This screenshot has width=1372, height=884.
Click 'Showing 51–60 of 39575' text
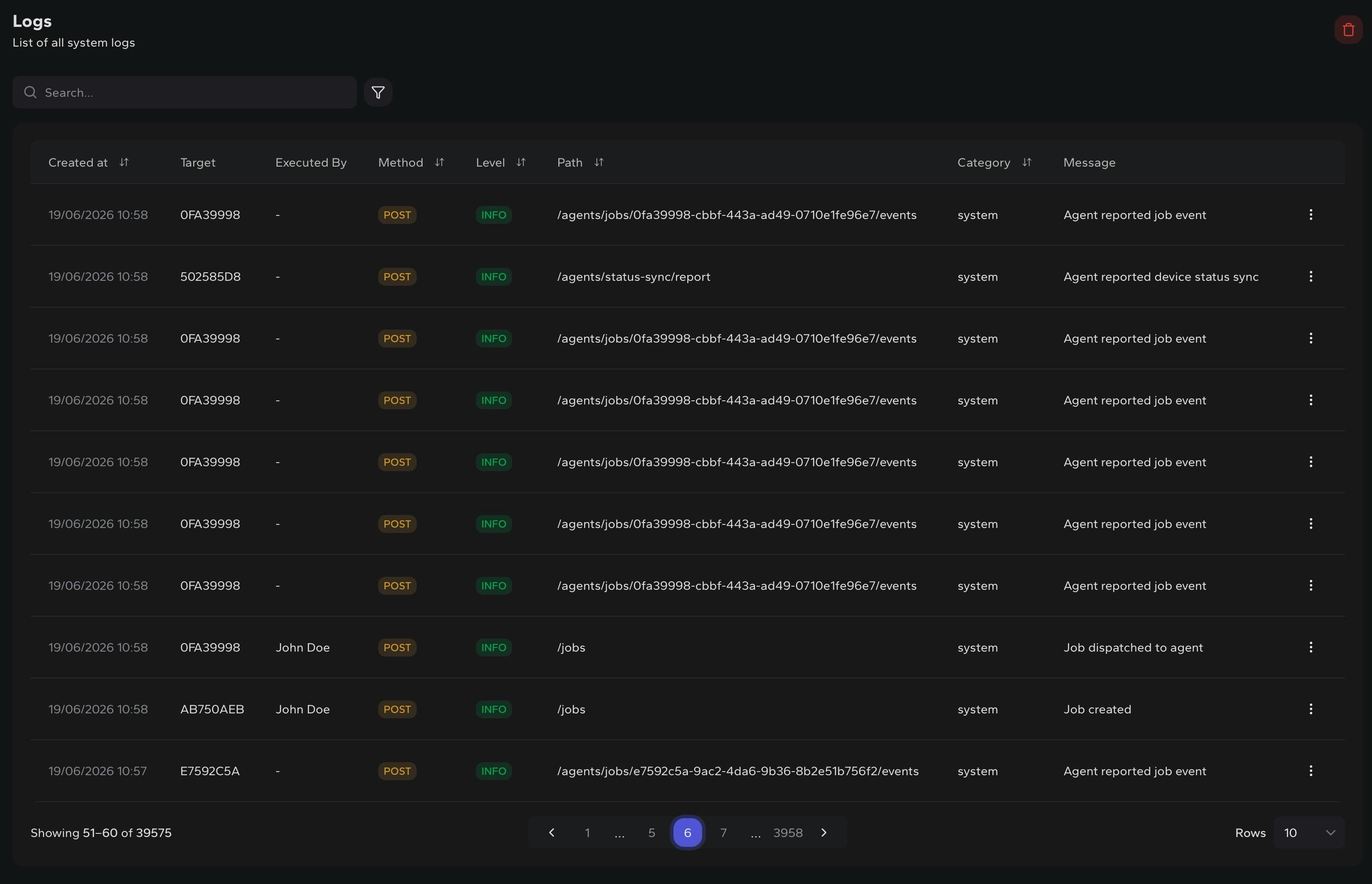[x=101, y=833]
